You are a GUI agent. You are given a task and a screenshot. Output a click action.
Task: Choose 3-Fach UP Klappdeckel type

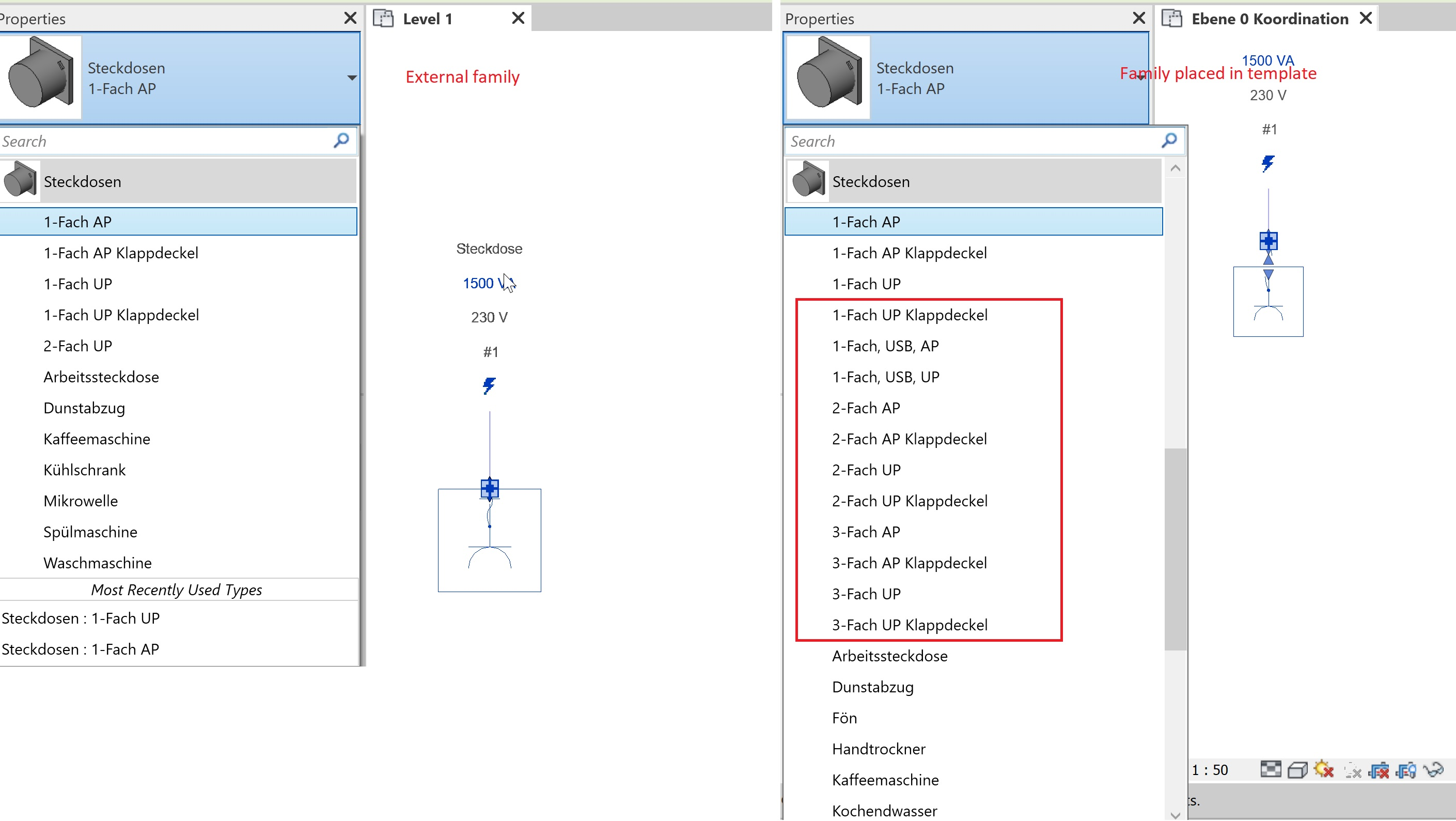coord(910,625)
